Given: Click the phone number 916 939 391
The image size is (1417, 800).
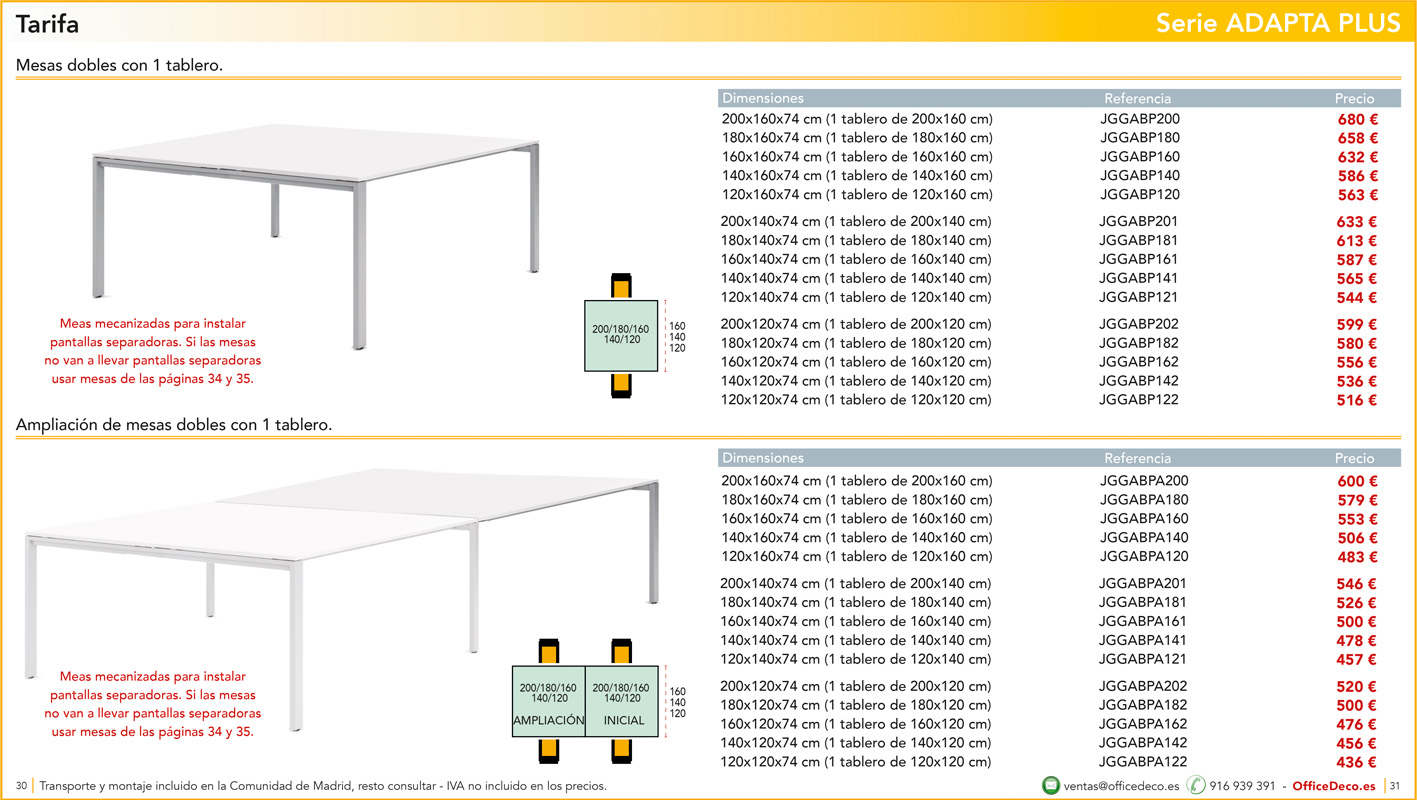Looking at the screenshot, I should click(1242, 786).
